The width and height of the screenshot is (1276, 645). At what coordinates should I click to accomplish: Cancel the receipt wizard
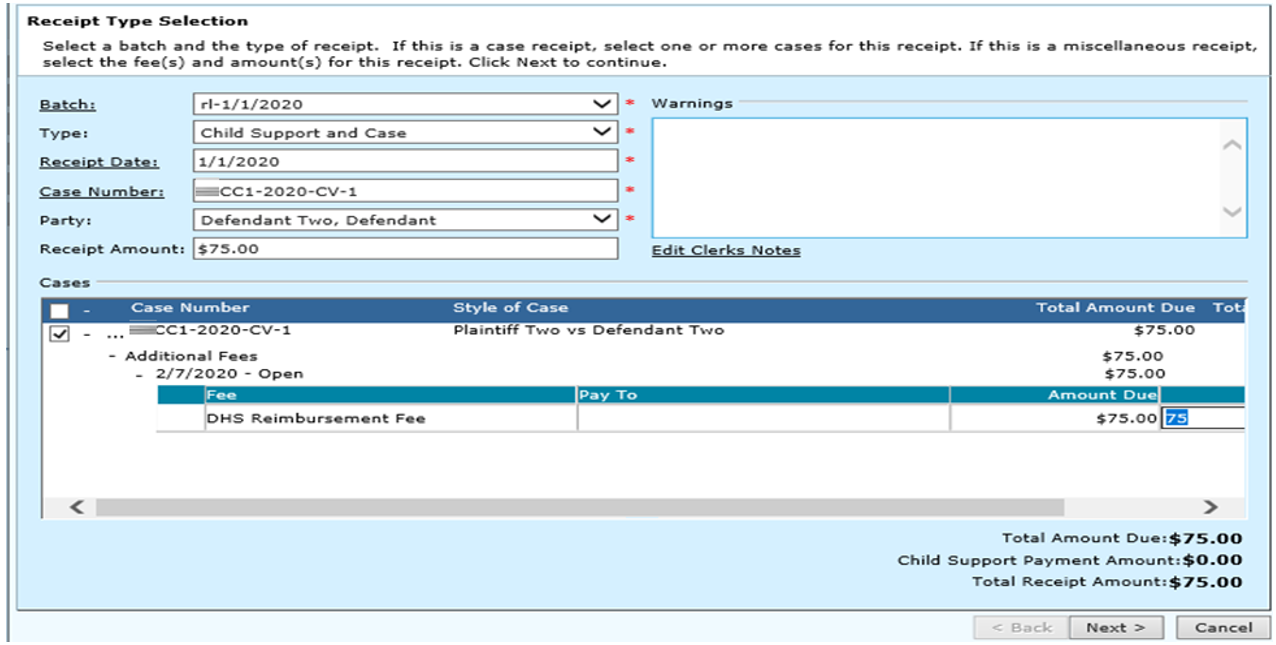[1223, 627]
